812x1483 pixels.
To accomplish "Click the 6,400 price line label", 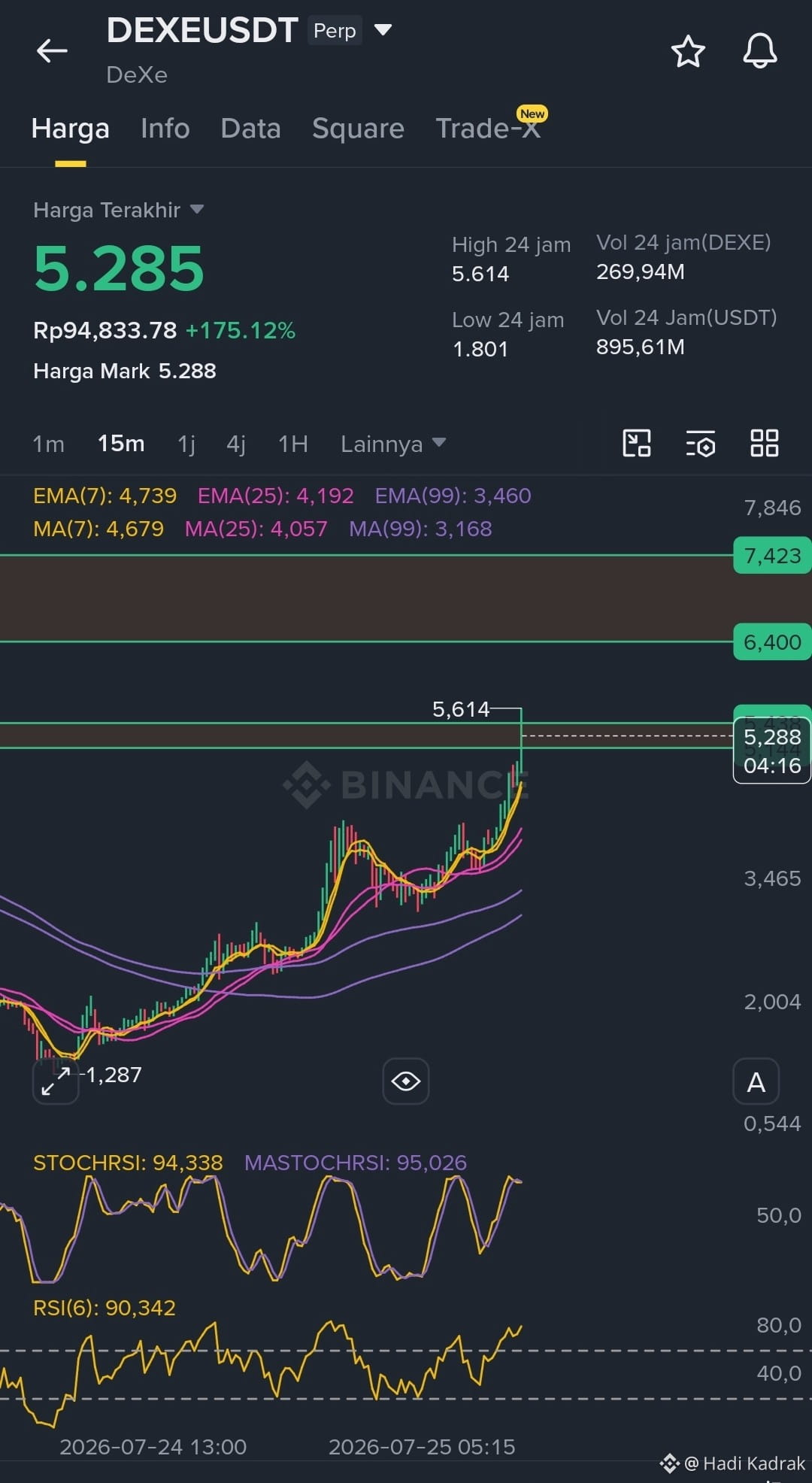I will 772,642.
